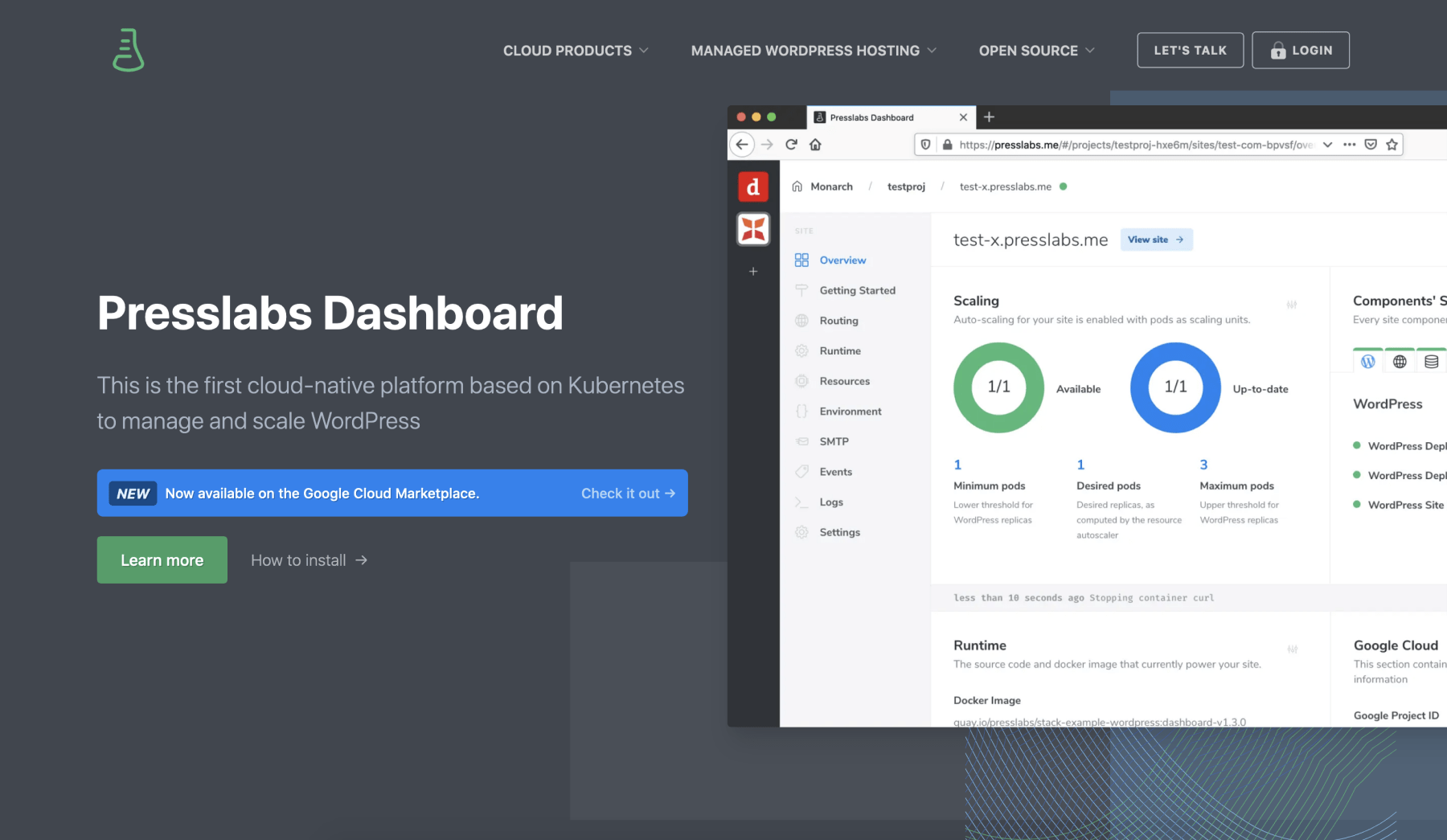Click the home icon in browser toolbar
The height and width of the screenshot is (840, 1447).
click(815, 145)
